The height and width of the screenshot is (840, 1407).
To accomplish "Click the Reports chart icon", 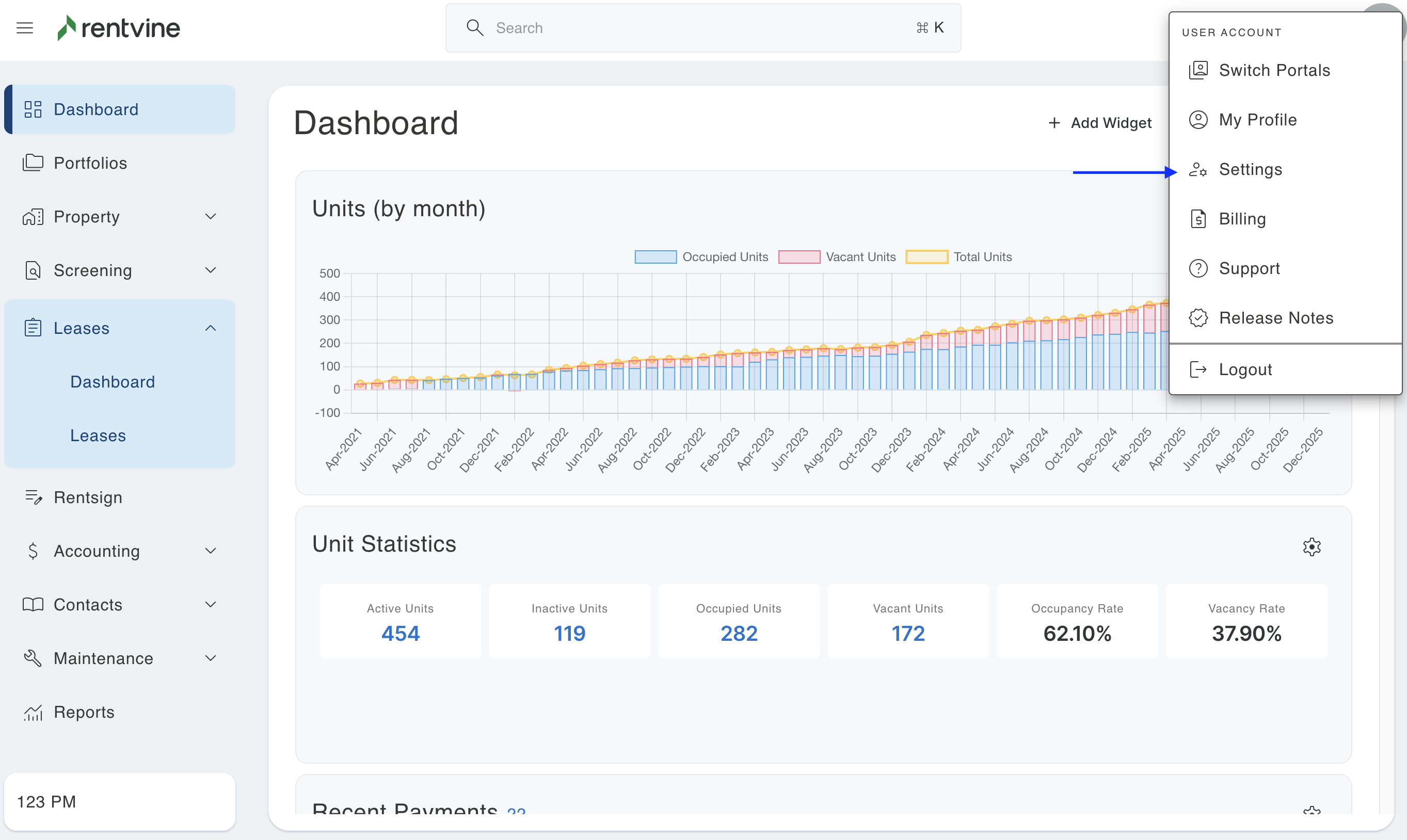I will 33,712.
